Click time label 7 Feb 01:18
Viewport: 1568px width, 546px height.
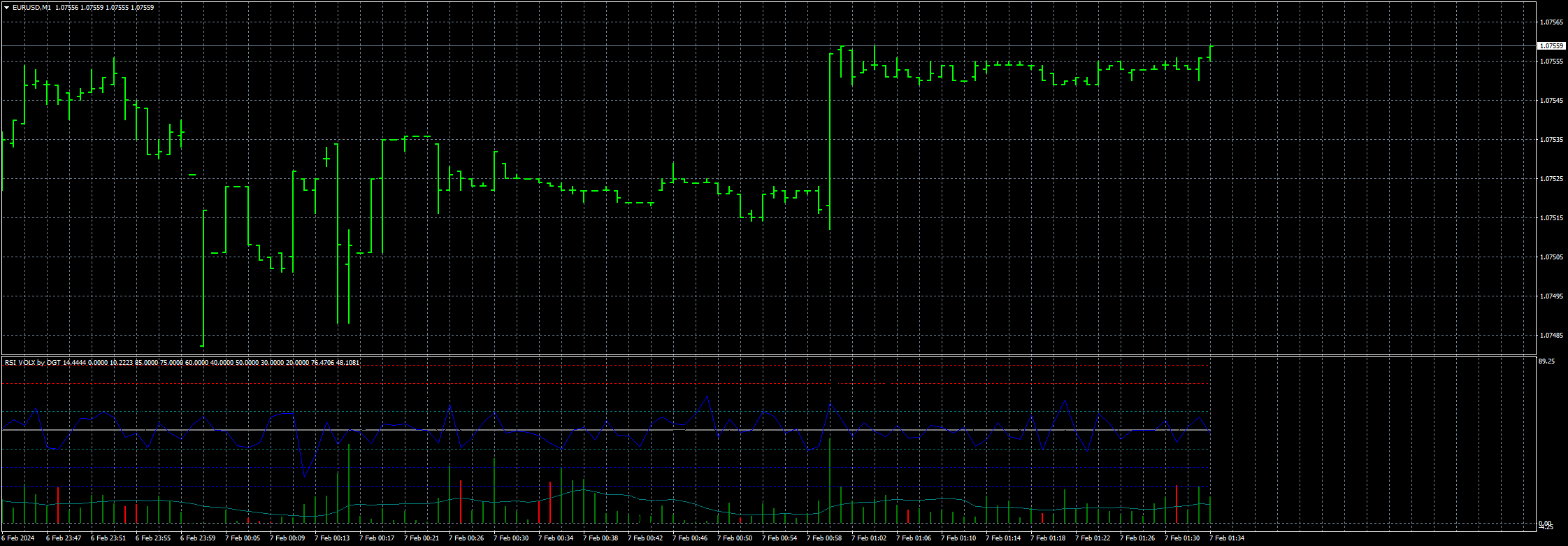coord(1048,538)
